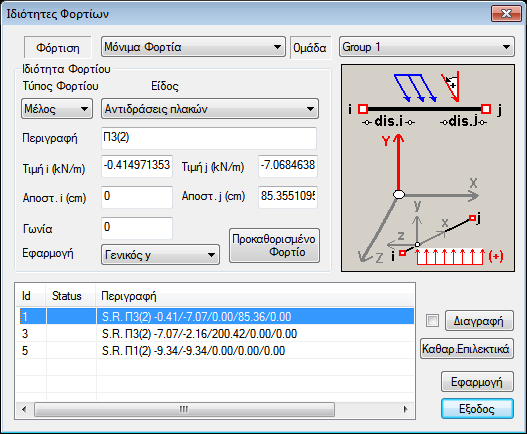Click the Αποστ. i (cm) input field
This screenshot has height=434, width=527.
pyautogui.click(x=137, y=197)
